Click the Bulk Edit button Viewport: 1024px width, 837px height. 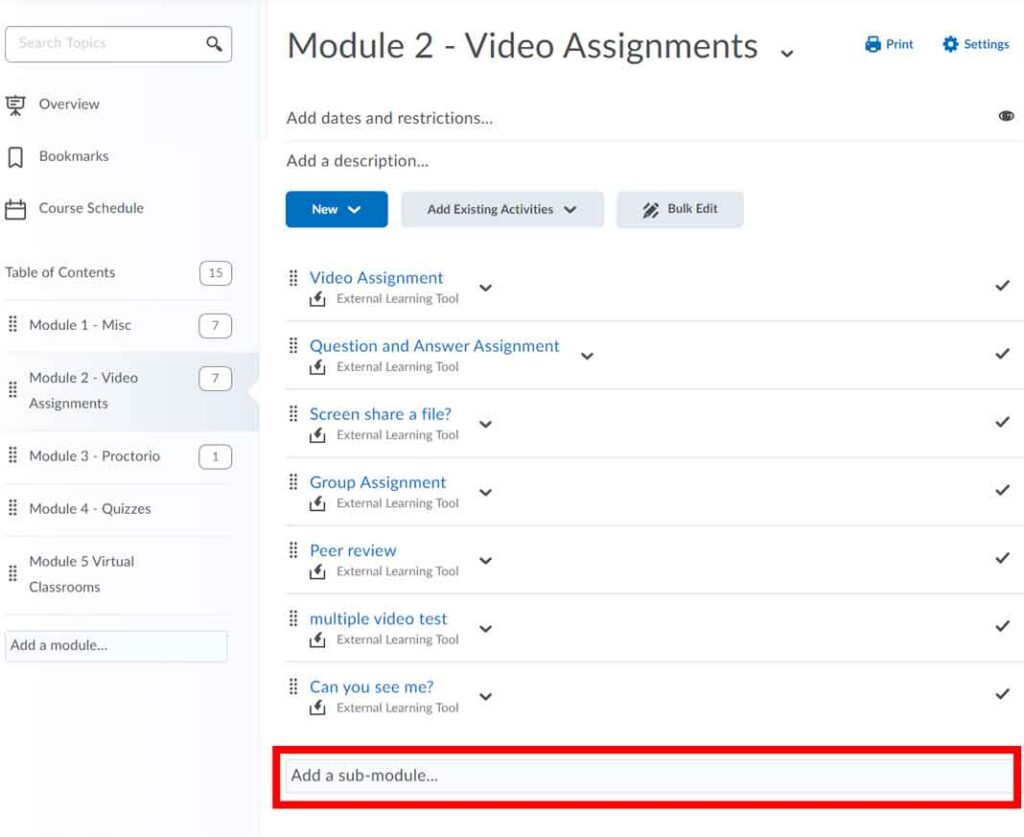pyautogui.click(x=680, y=209)
